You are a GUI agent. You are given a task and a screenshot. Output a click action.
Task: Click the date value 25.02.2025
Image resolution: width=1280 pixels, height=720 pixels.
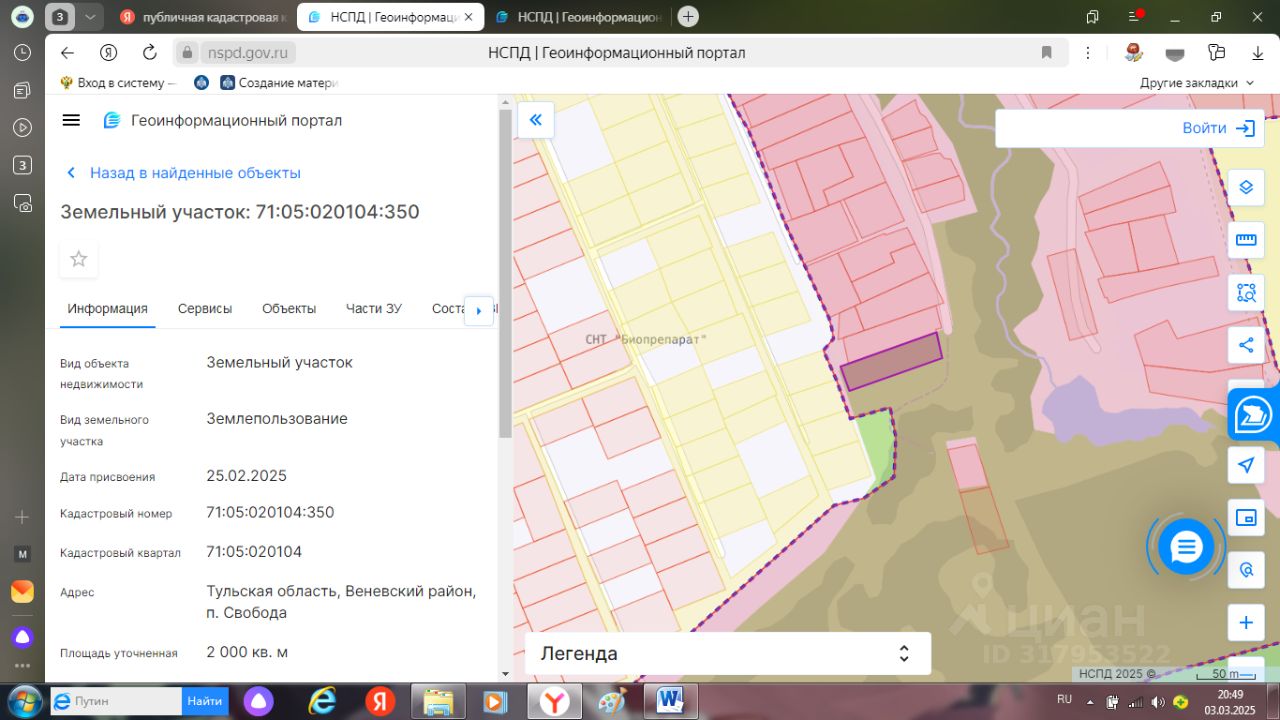(x=246, y=475)
